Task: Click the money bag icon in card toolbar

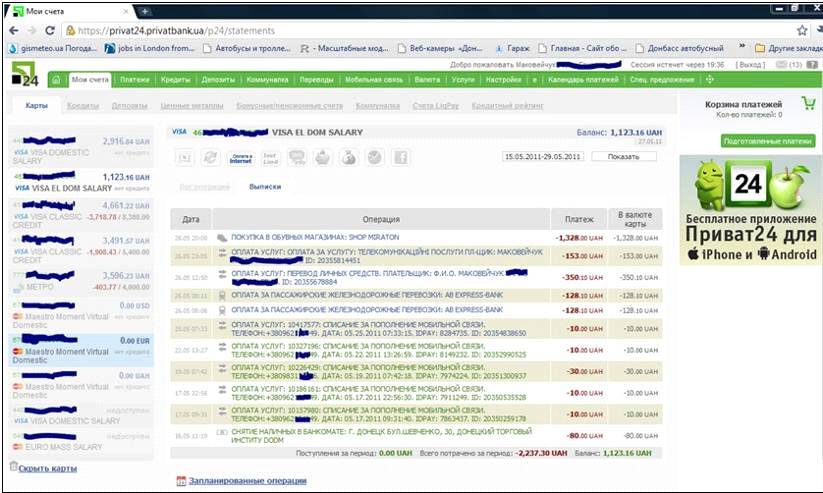Action: [x=347, y=157]
